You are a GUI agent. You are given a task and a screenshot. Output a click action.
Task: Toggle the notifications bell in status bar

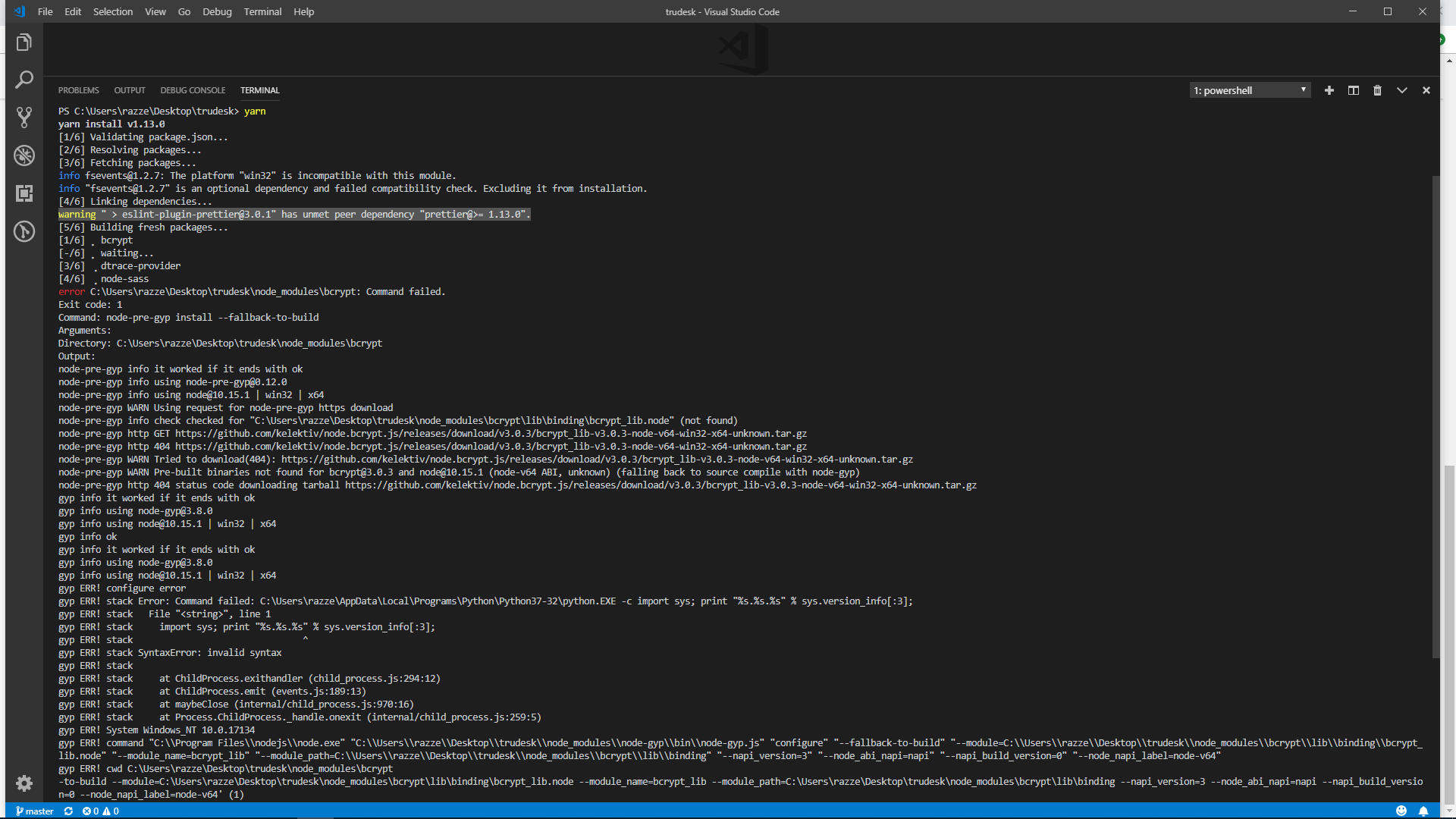1423,811
